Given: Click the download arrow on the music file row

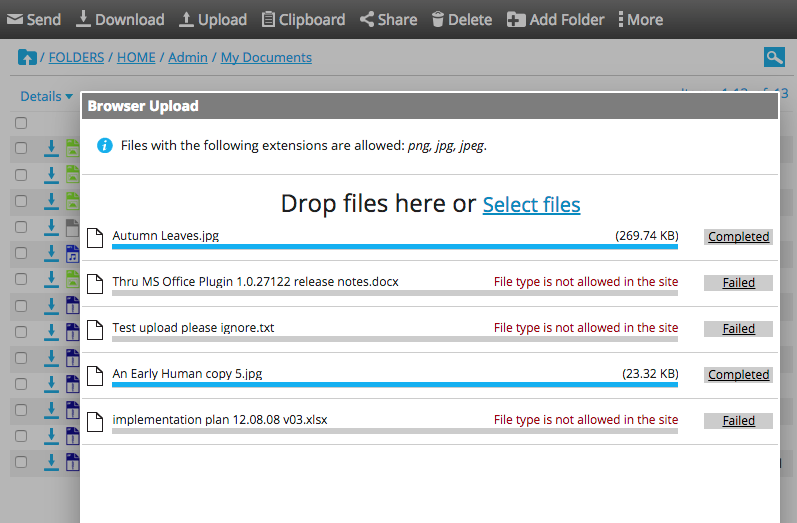Looking at the screenshot, I should pos(51,253).
